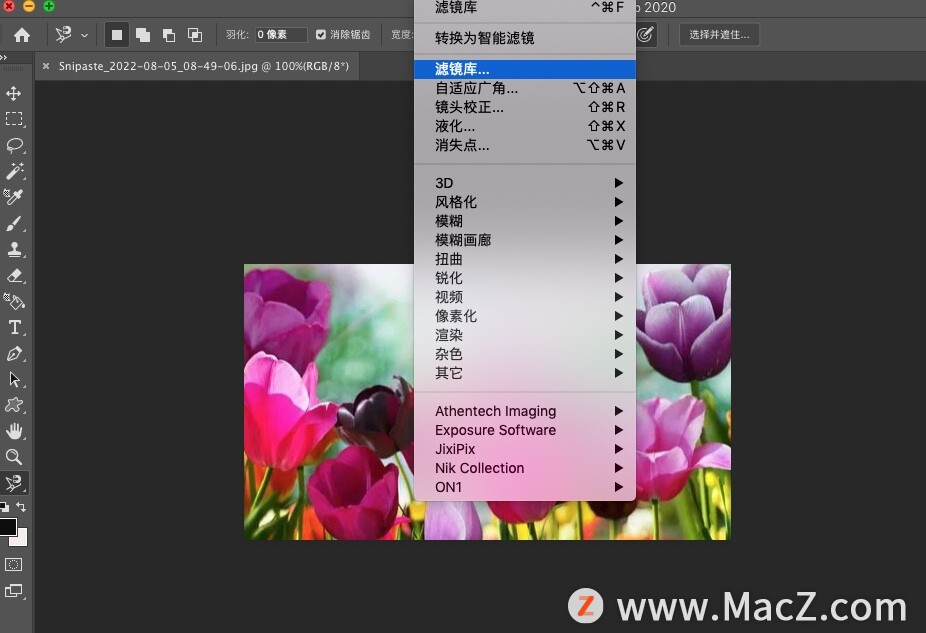Screen dimensions: 926x633
Task: Open the 滤镜库... menu item
Action: point(525,69)
